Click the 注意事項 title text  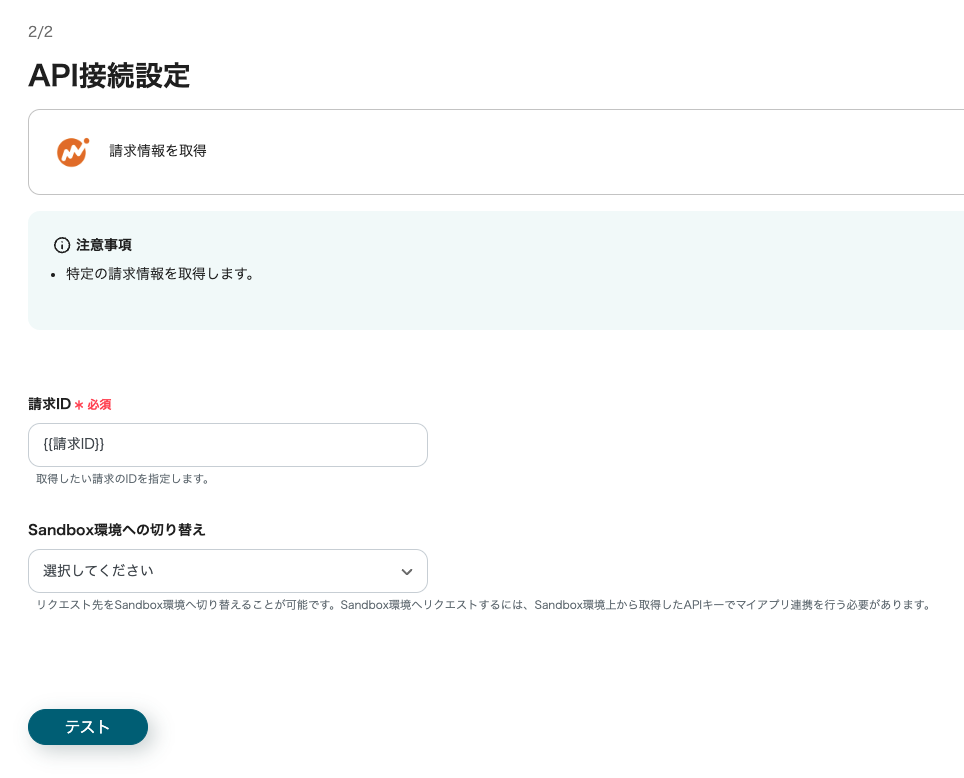coord(104,245)
